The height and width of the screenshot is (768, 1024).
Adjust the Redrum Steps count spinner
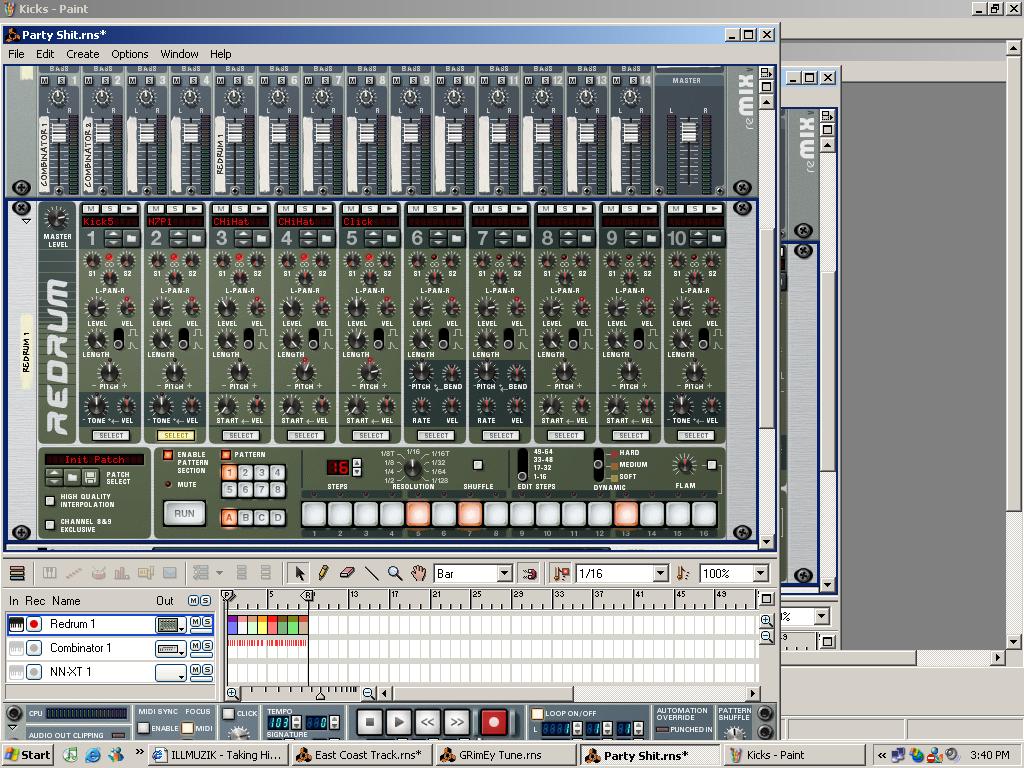357,467
